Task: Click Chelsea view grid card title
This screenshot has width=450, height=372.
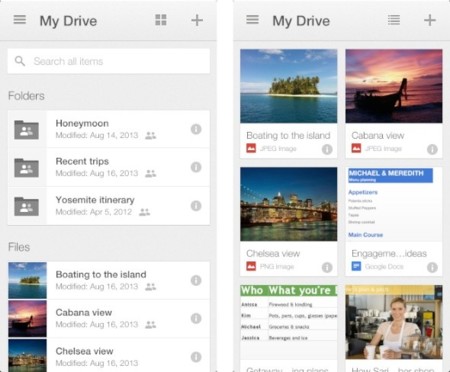Action: click(273, 253)
